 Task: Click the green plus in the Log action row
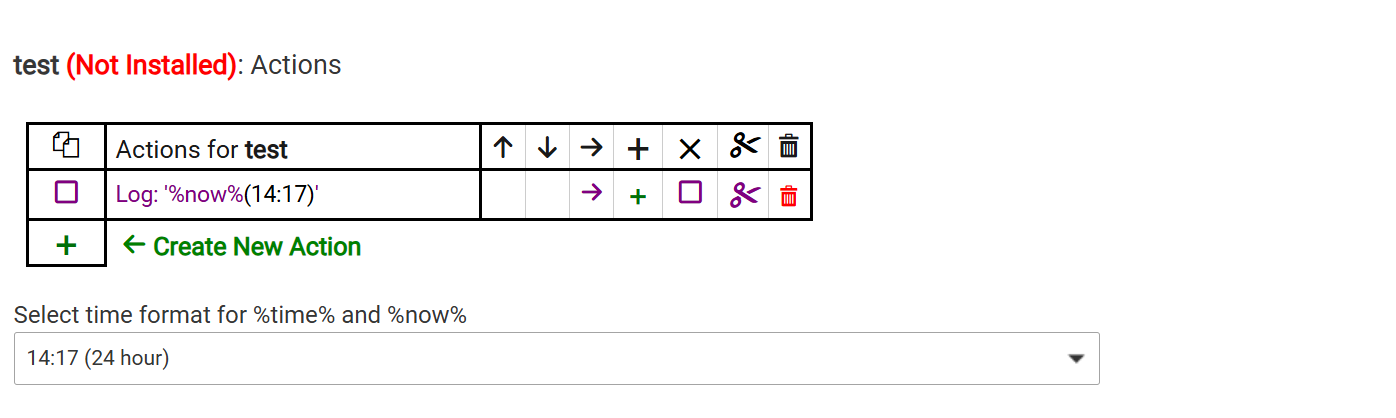(638, 196)
